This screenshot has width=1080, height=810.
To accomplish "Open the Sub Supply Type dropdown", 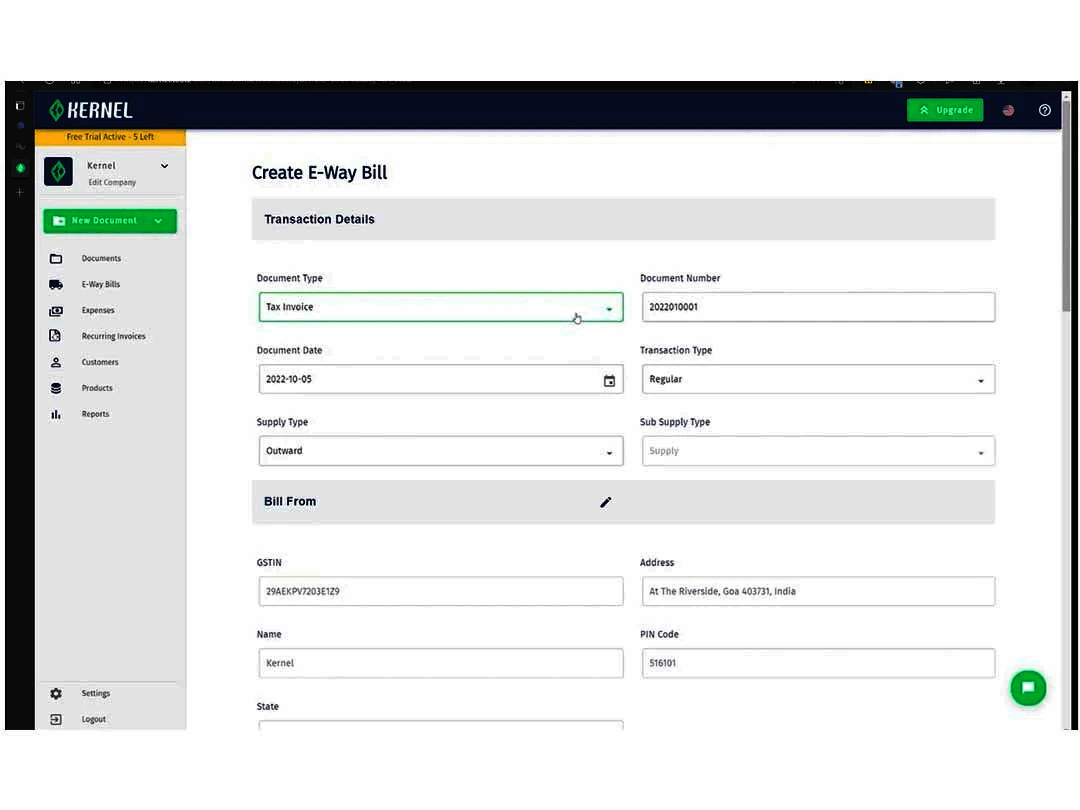I will pyautogui.click(x=818, y=451).
